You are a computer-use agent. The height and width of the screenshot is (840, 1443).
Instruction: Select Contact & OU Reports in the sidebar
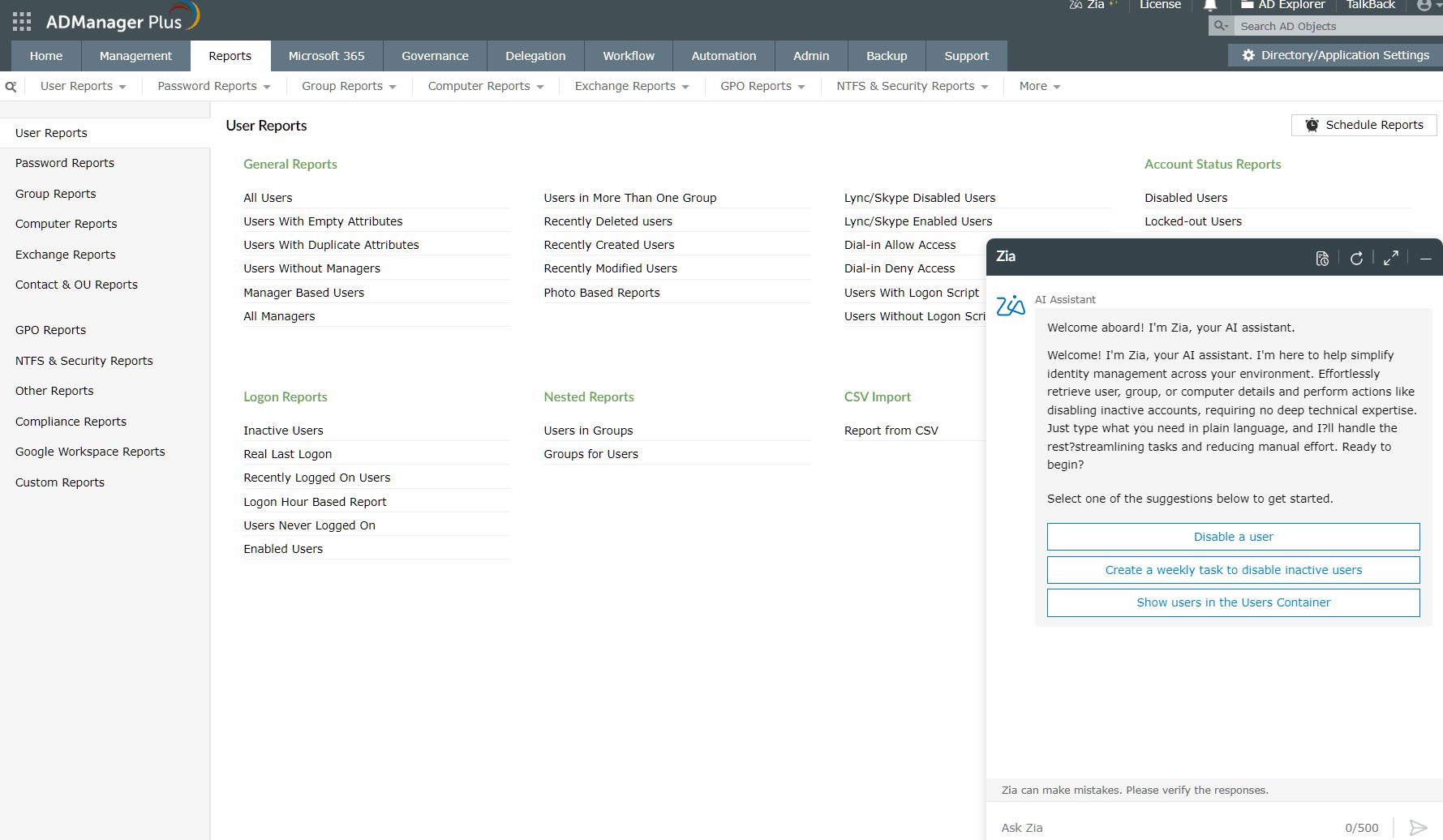77,285
